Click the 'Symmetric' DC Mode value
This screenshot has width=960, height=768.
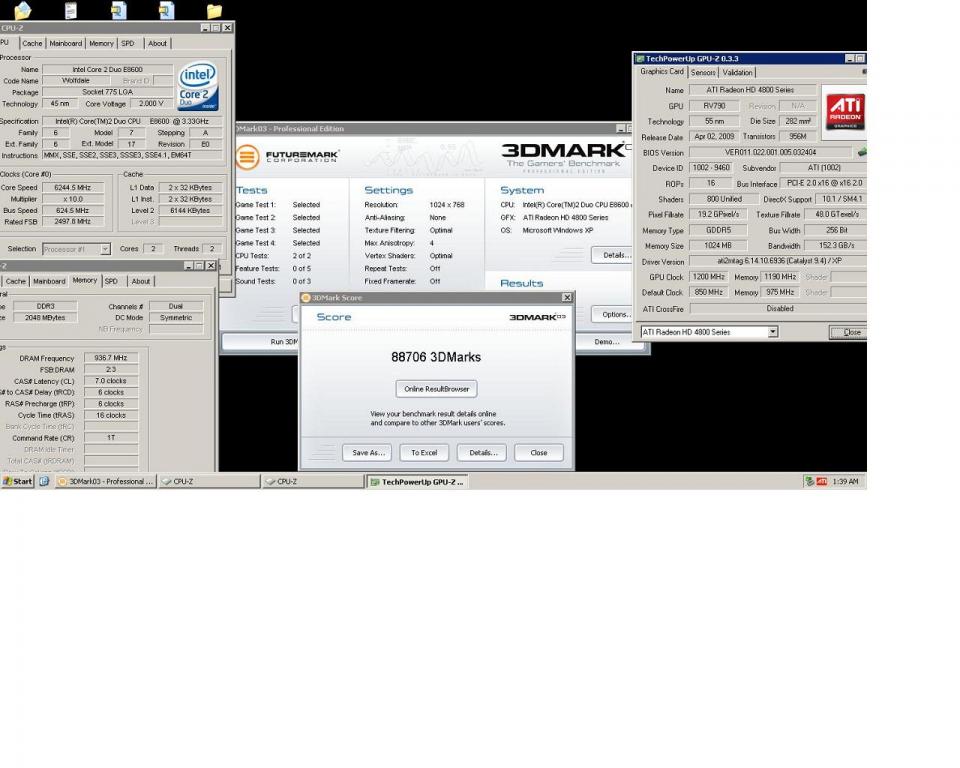pyautogui.click(x=176, y=318)
